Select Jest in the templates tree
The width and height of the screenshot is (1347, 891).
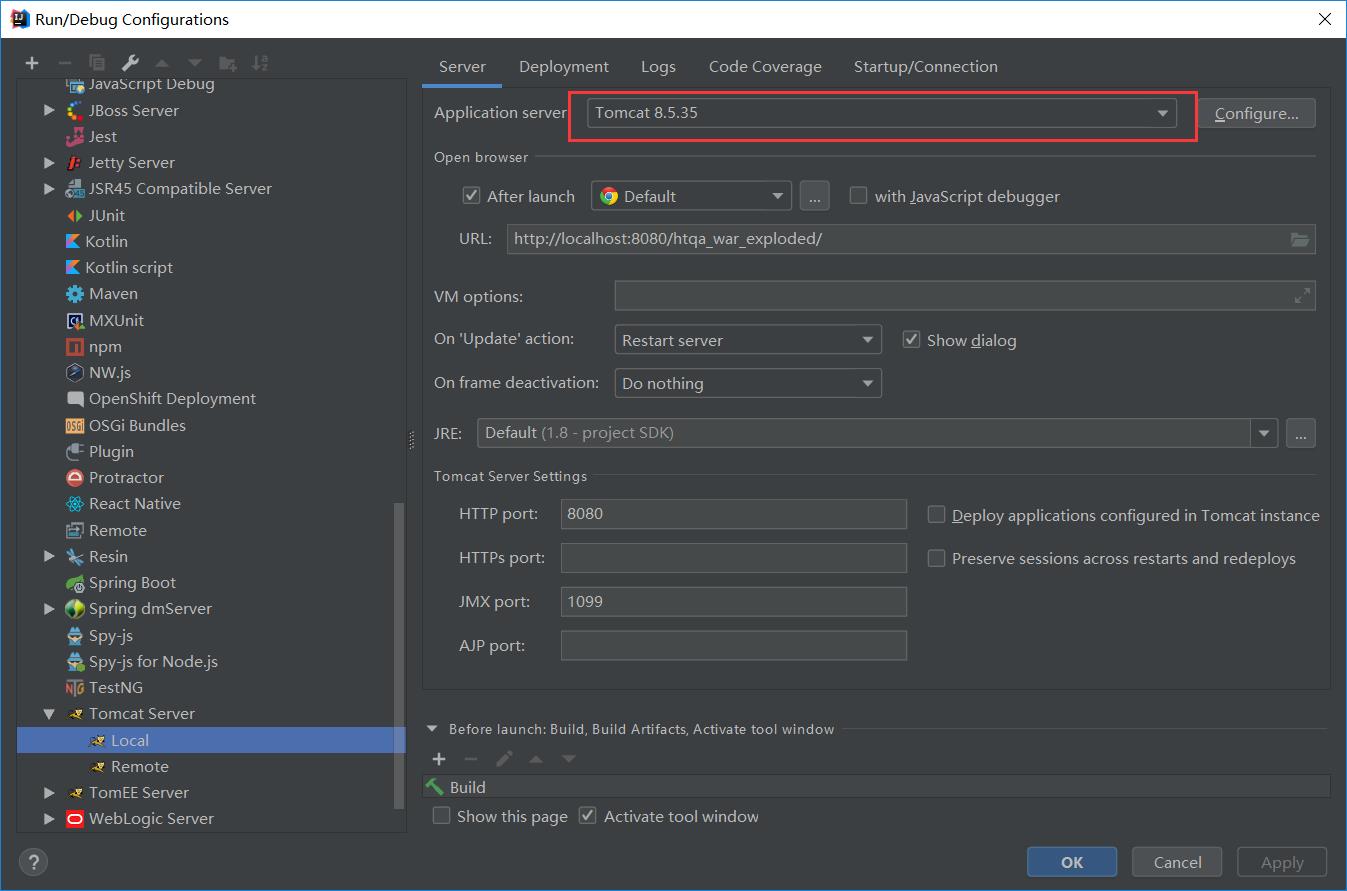tap(102, 136)
